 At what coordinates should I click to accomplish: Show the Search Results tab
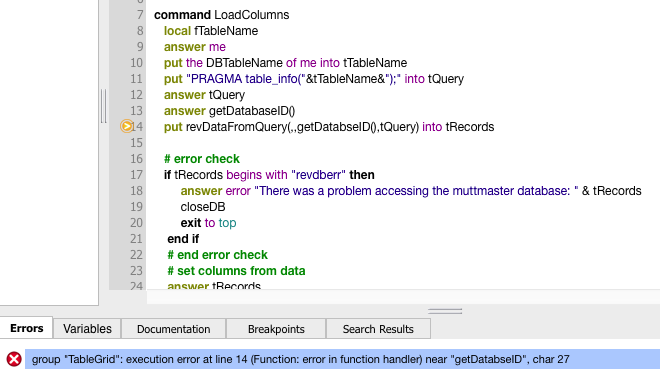coord(378,329)
